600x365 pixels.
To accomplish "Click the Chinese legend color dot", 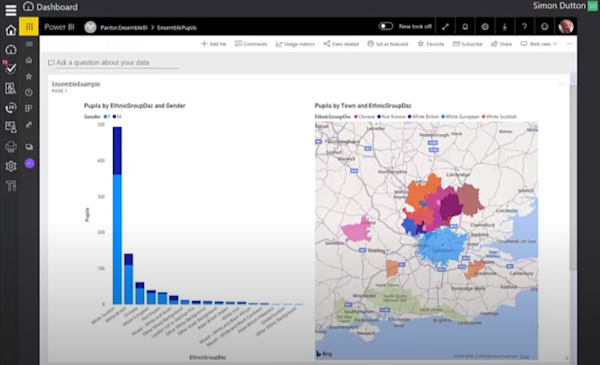I will point(356,116).
